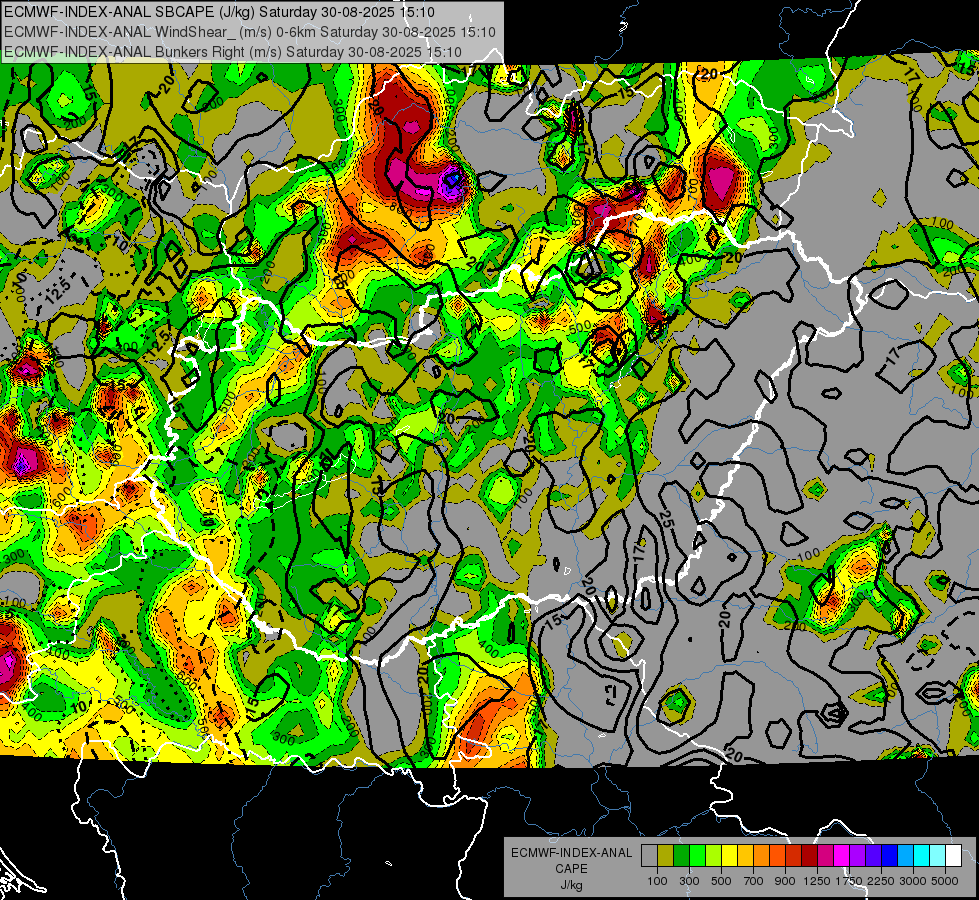
Task: Click the sky blue swatch left of 3000
Action: (x=906, y=856)
